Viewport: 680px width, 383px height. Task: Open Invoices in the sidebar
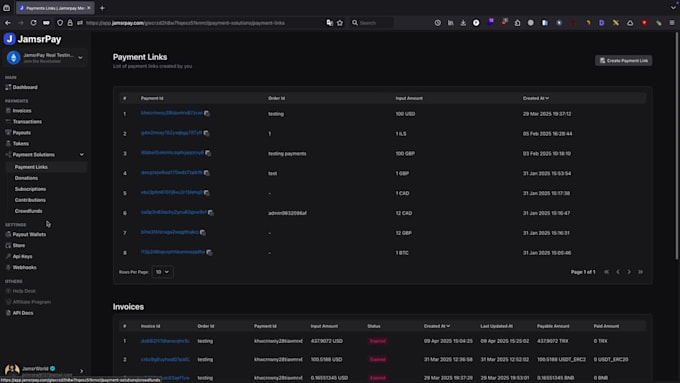click(22, 111)
